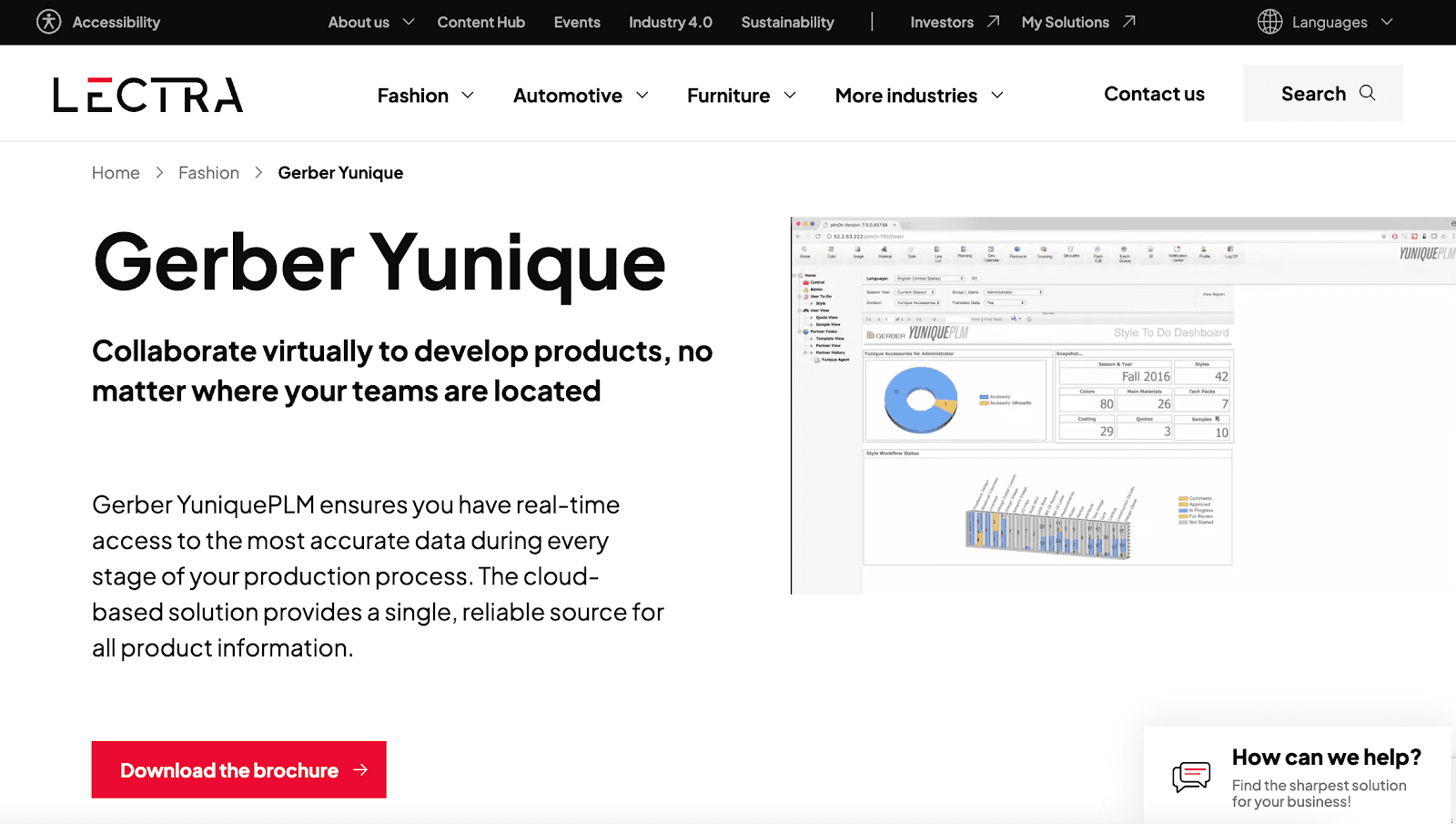Expand the Automotive menu chevron
The height and width of the screenshot is (824, 1456).
pyautogui.click(x=642, y=95)
